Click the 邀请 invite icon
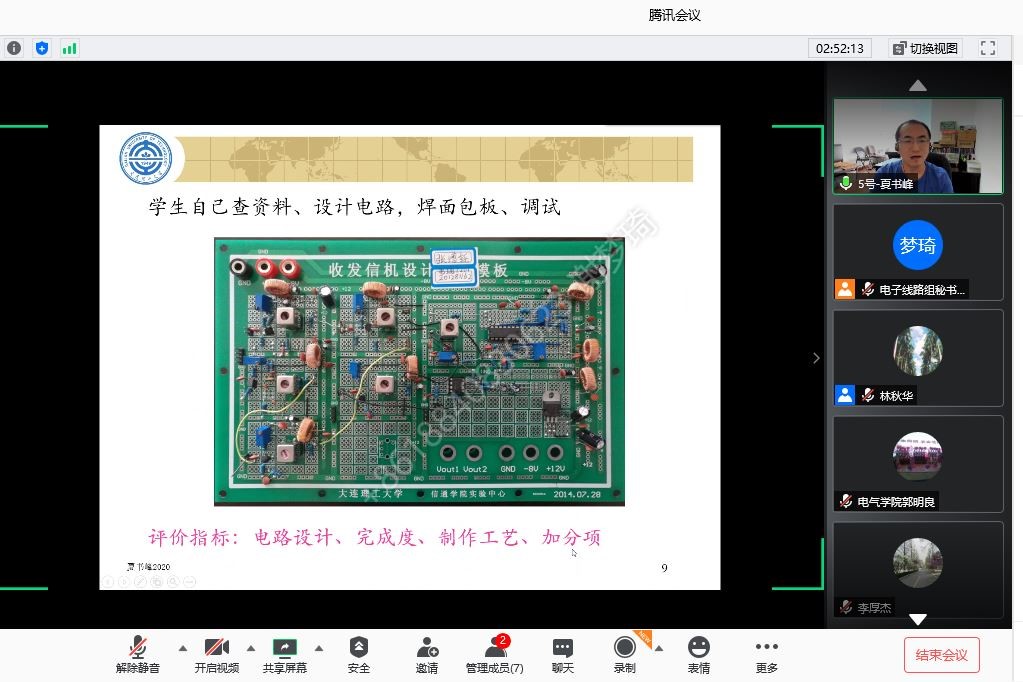The image size is (1023, 682). 427,654
